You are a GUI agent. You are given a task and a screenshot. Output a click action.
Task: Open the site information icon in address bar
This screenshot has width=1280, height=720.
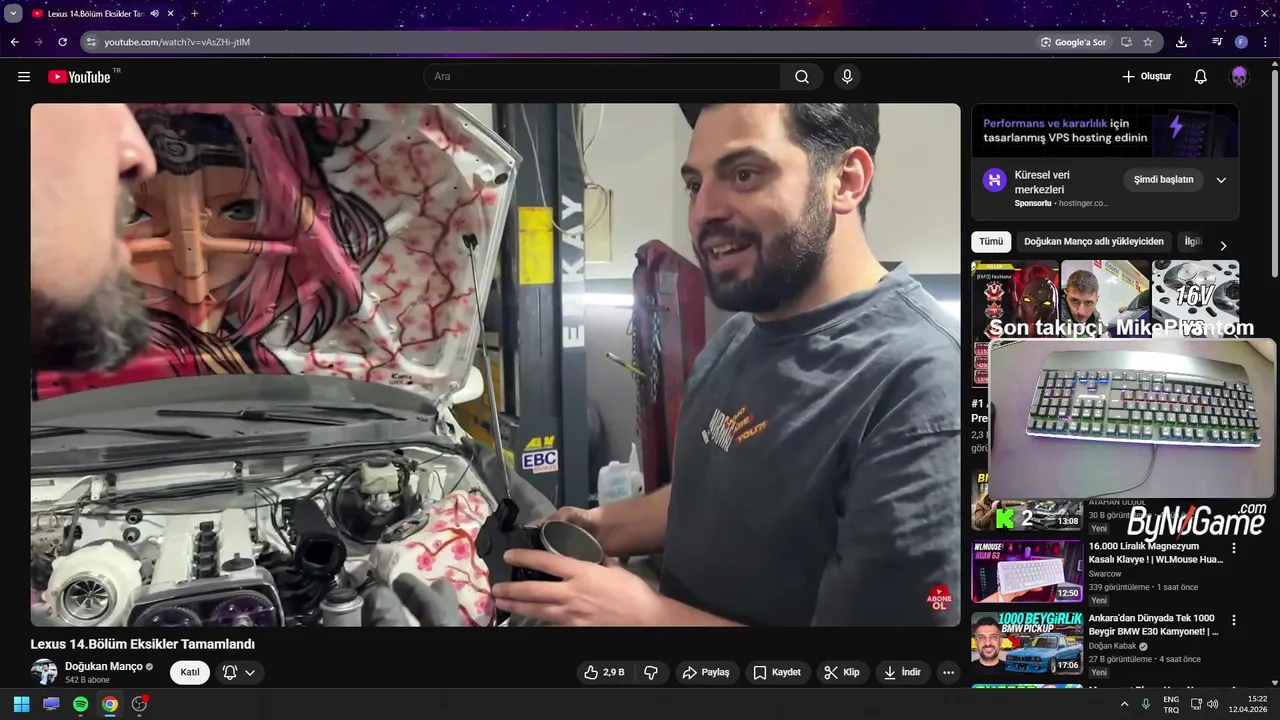(91, 42)
